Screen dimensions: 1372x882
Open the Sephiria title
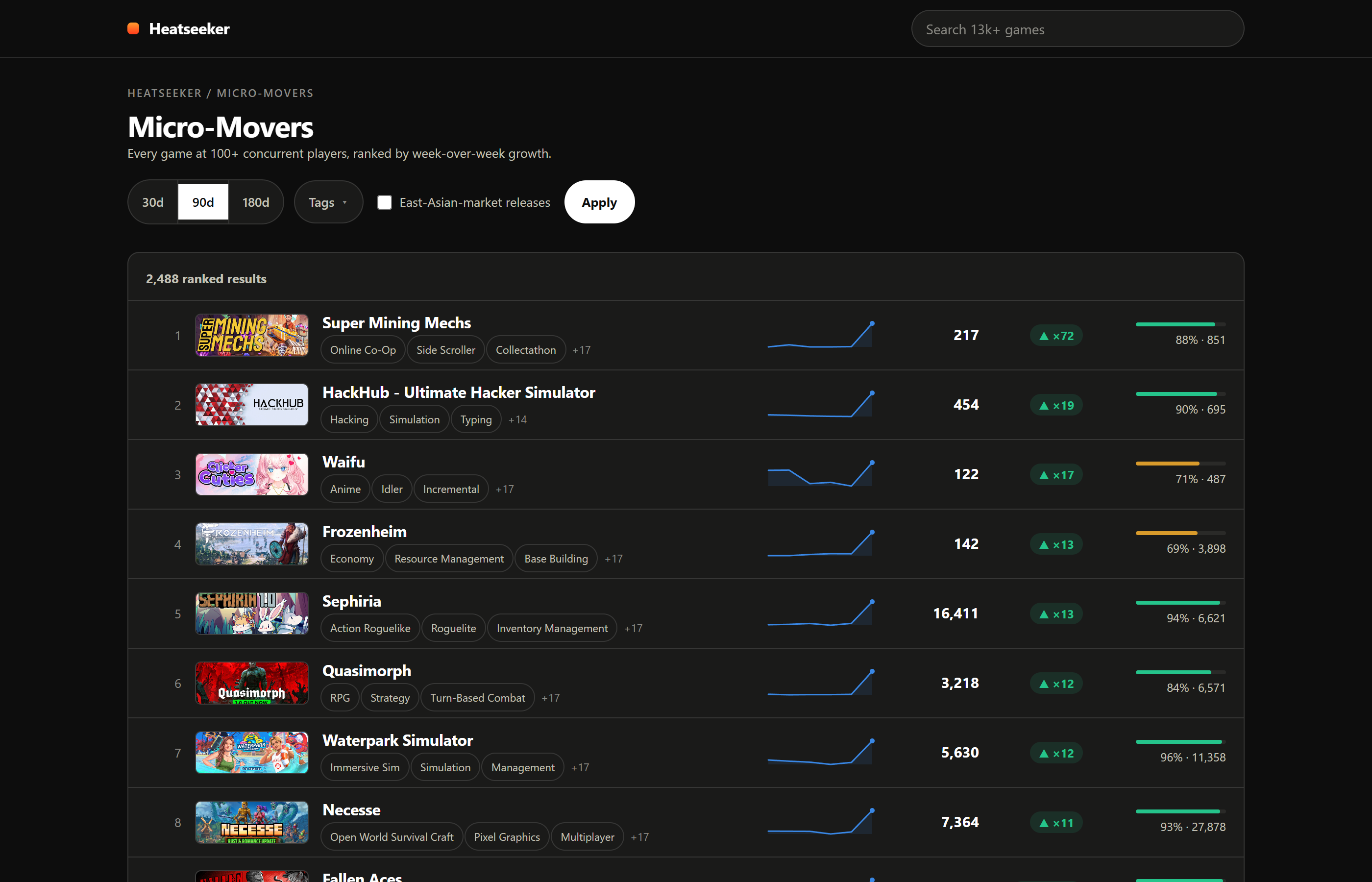[x=352, y=601]
